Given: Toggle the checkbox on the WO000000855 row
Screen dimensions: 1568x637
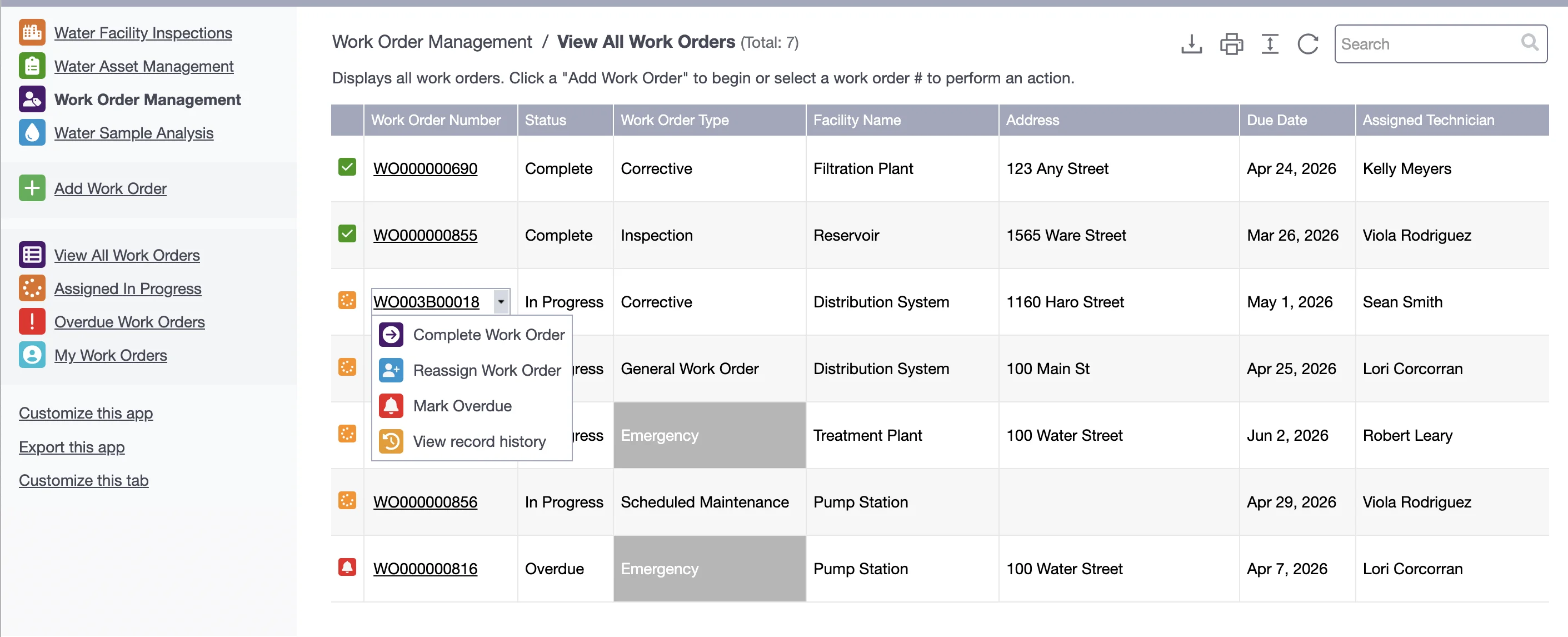Looking at the screenshot, I should tap(347, 235).
